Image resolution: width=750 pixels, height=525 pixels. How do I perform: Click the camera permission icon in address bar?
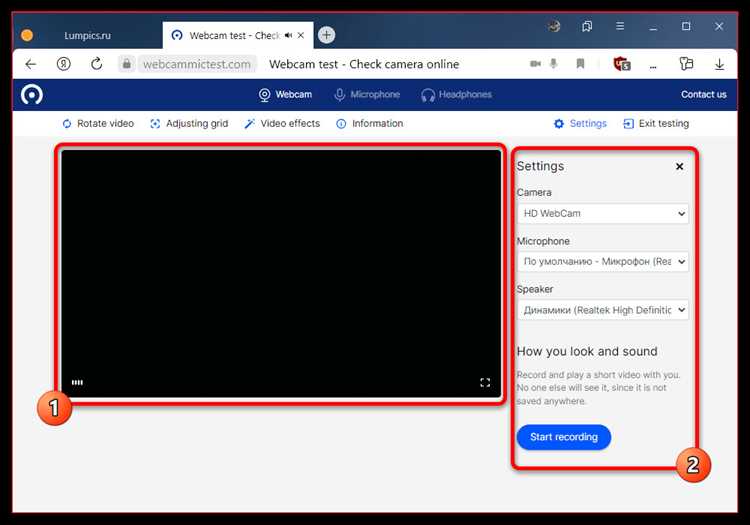[535, 64]
